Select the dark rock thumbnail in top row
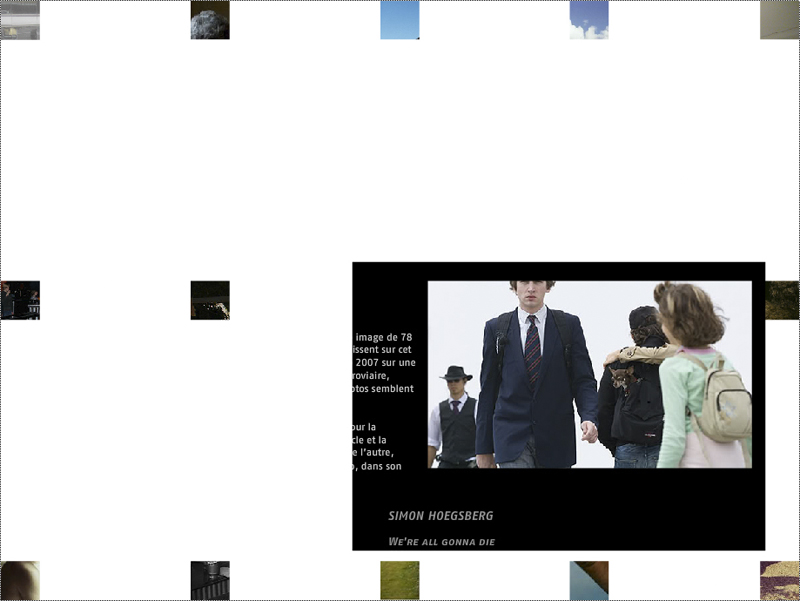 coord(210,20)
